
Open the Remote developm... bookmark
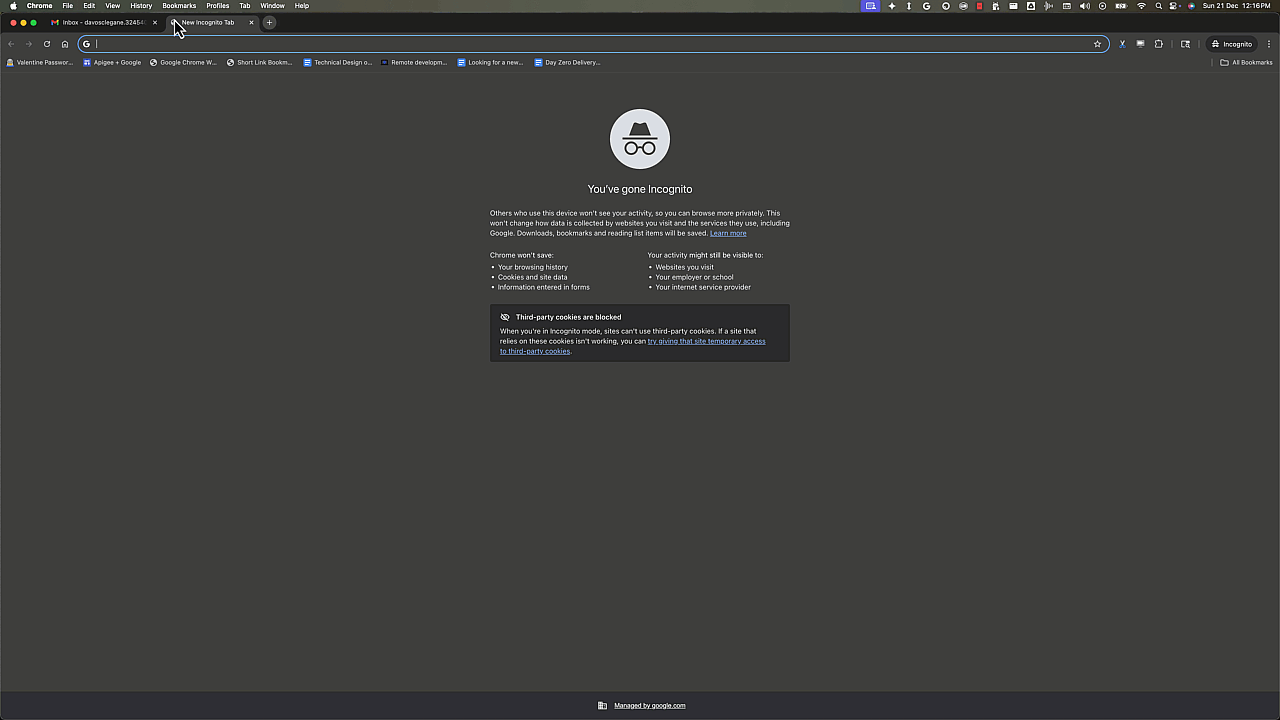coord(414,62)
